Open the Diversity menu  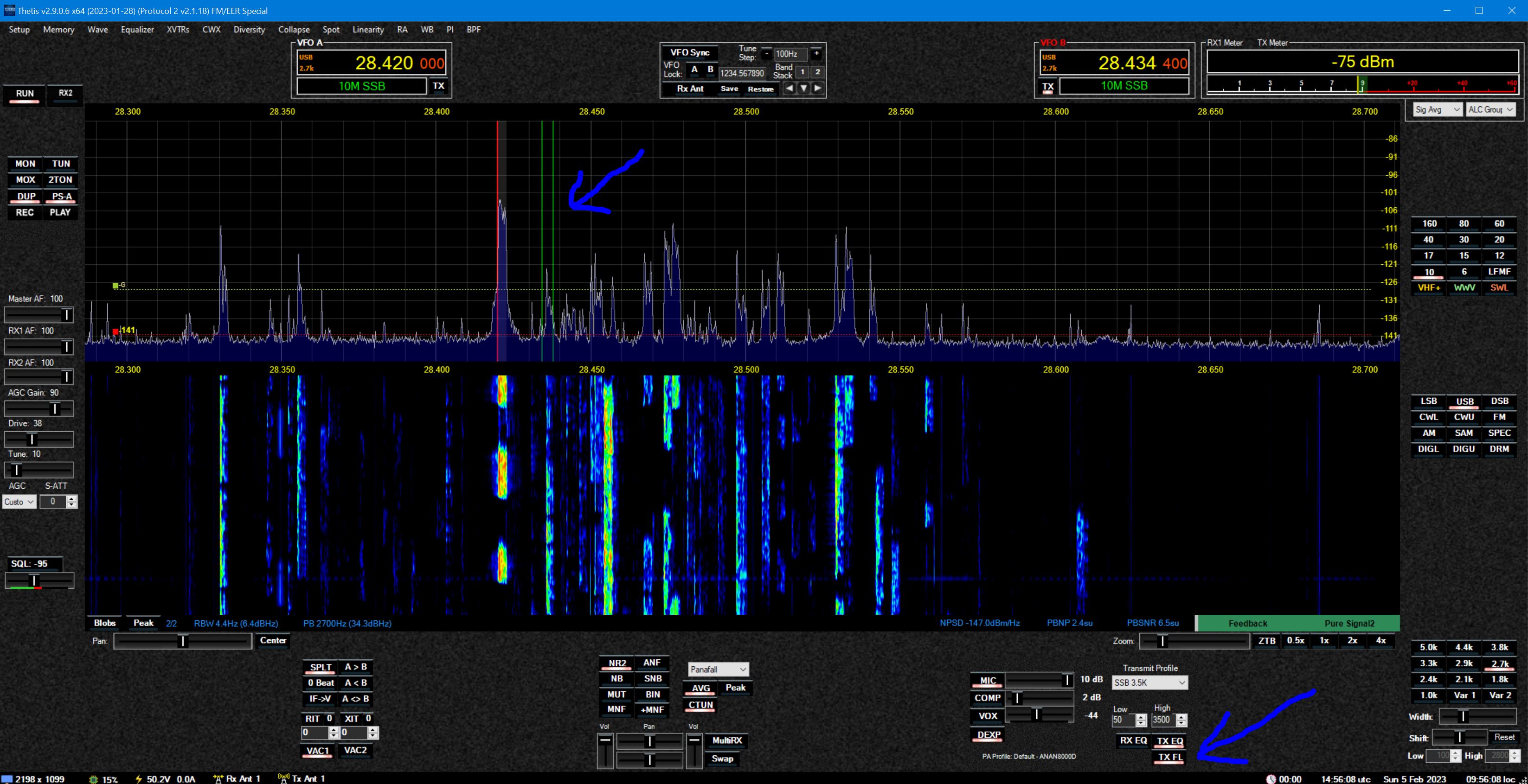pos(249,29)
